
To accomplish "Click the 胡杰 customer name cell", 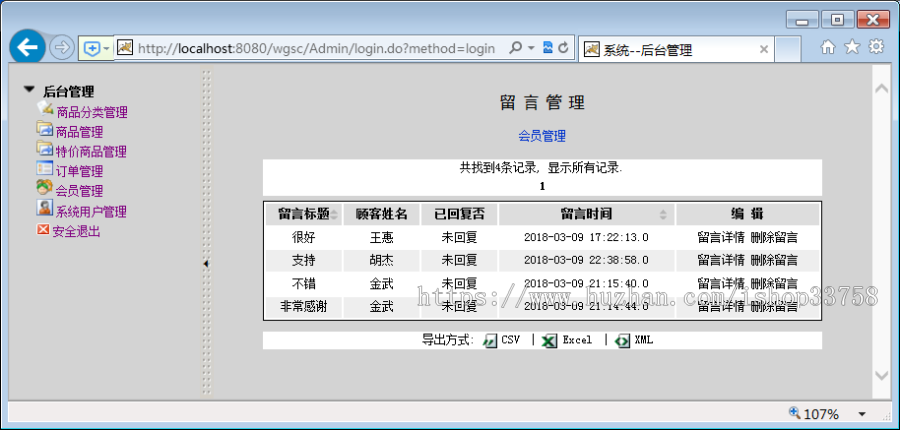I will [x=382, y=261].
